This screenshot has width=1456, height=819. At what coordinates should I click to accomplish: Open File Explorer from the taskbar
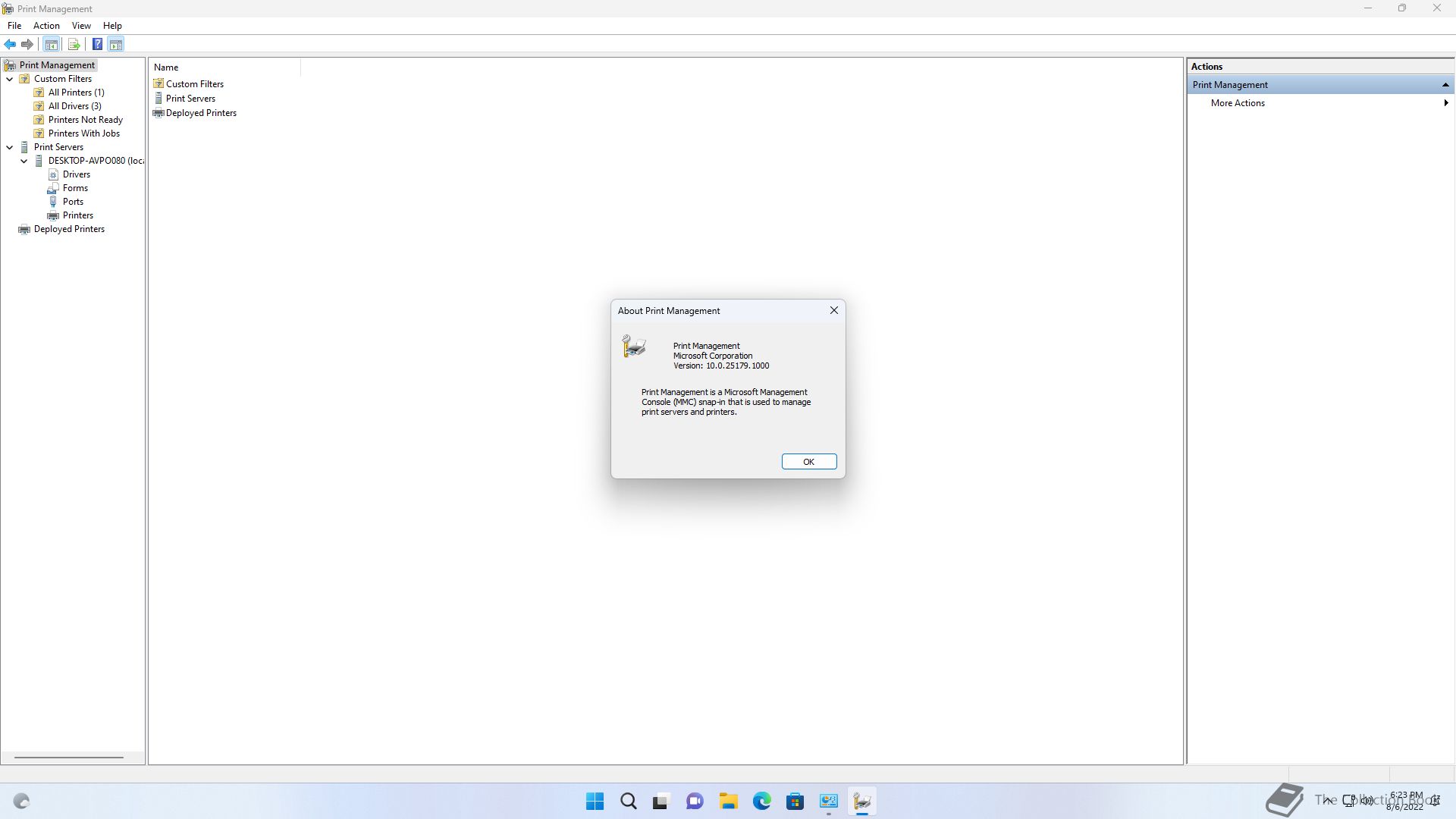(728, 801)
